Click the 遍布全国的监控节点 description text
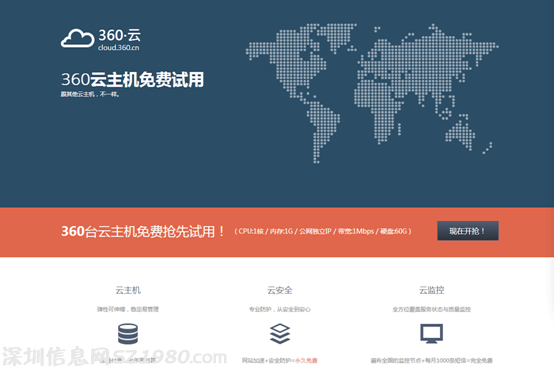This screenshot has width=554, height=370. (431, 360)
